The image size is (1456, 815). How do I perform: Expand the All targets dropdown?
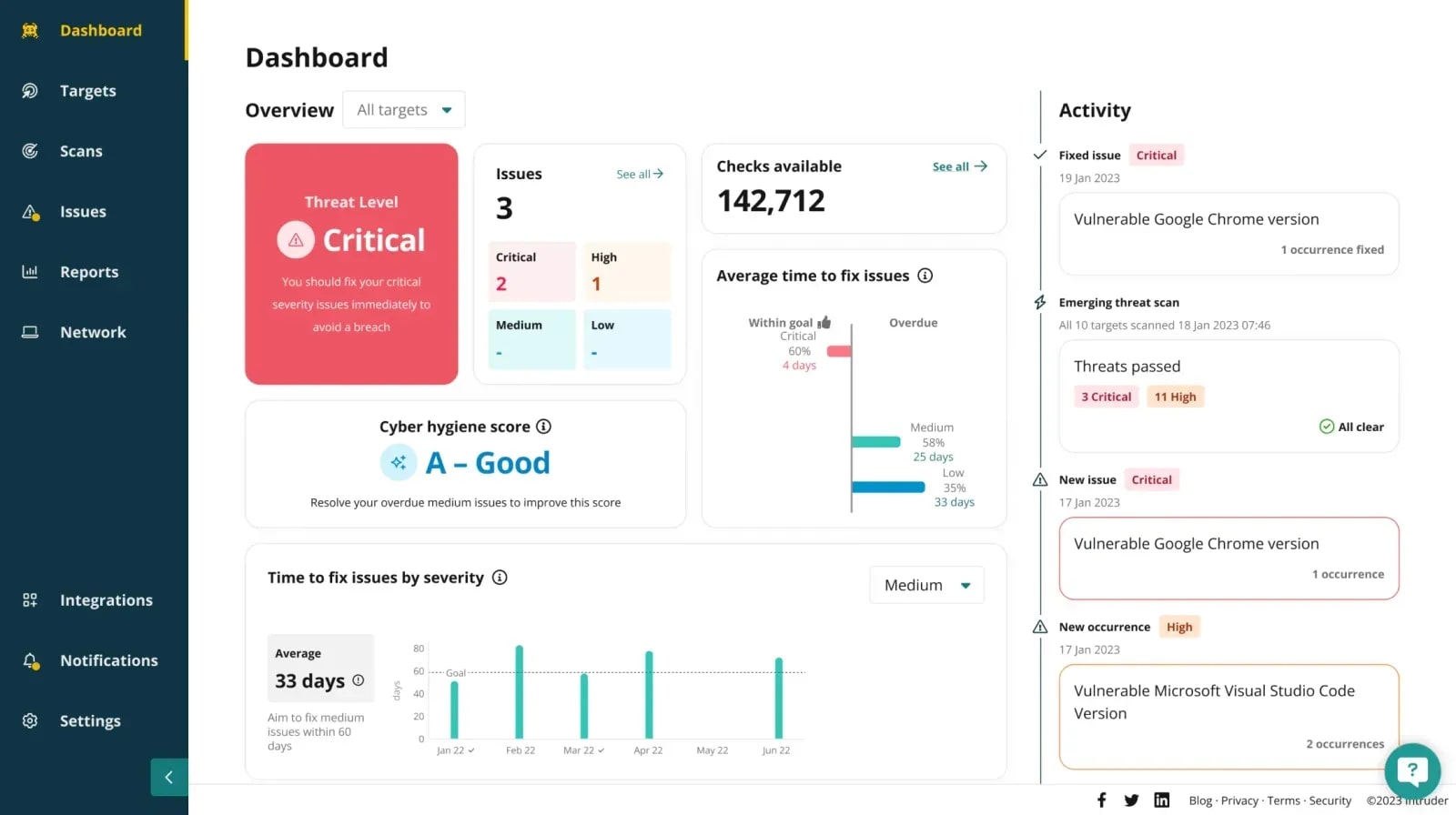[404, 110]
